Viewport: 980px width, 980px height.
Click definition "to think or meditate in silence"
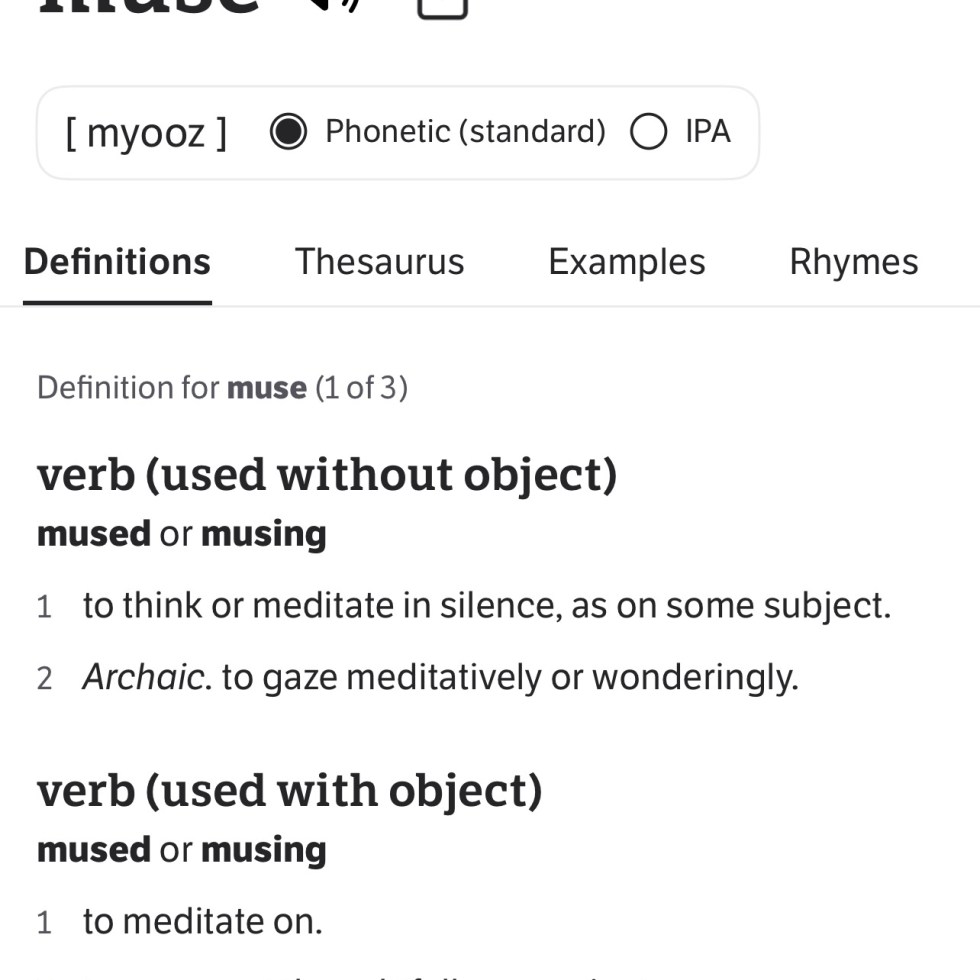[x=486, y=605]
